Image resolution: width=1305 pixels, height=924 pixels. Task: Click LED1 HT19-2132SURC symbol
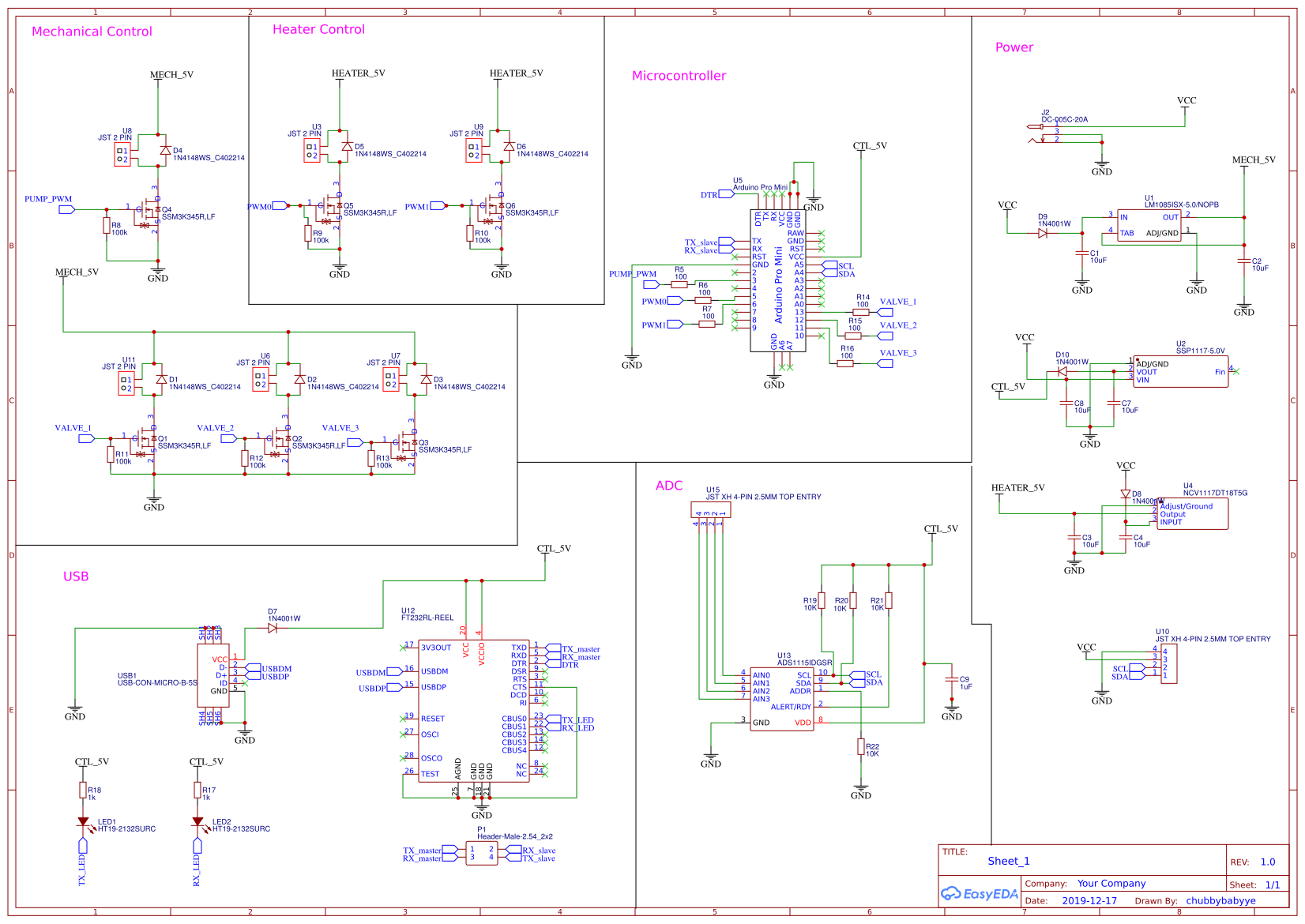(83, 823)
